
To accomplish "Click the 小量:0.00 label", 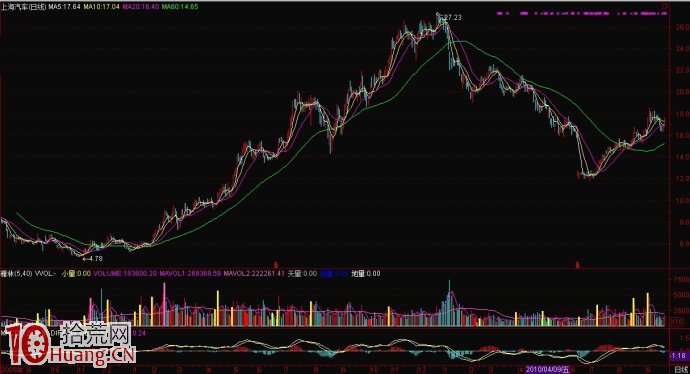I will [76, 274].
